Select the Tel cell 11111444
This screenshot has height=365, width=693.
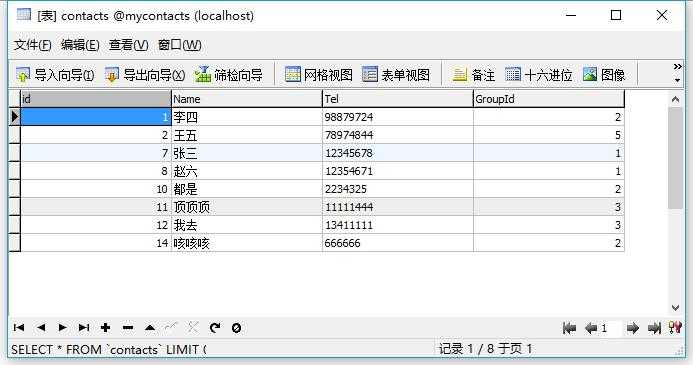click(x=398, y=207)
